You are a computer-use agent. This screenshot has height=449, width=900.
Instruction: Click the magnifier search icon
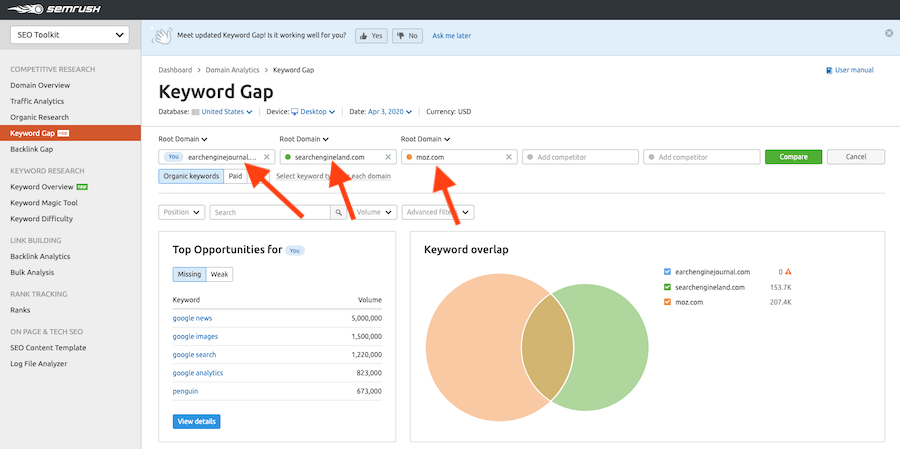coord(339,212)
